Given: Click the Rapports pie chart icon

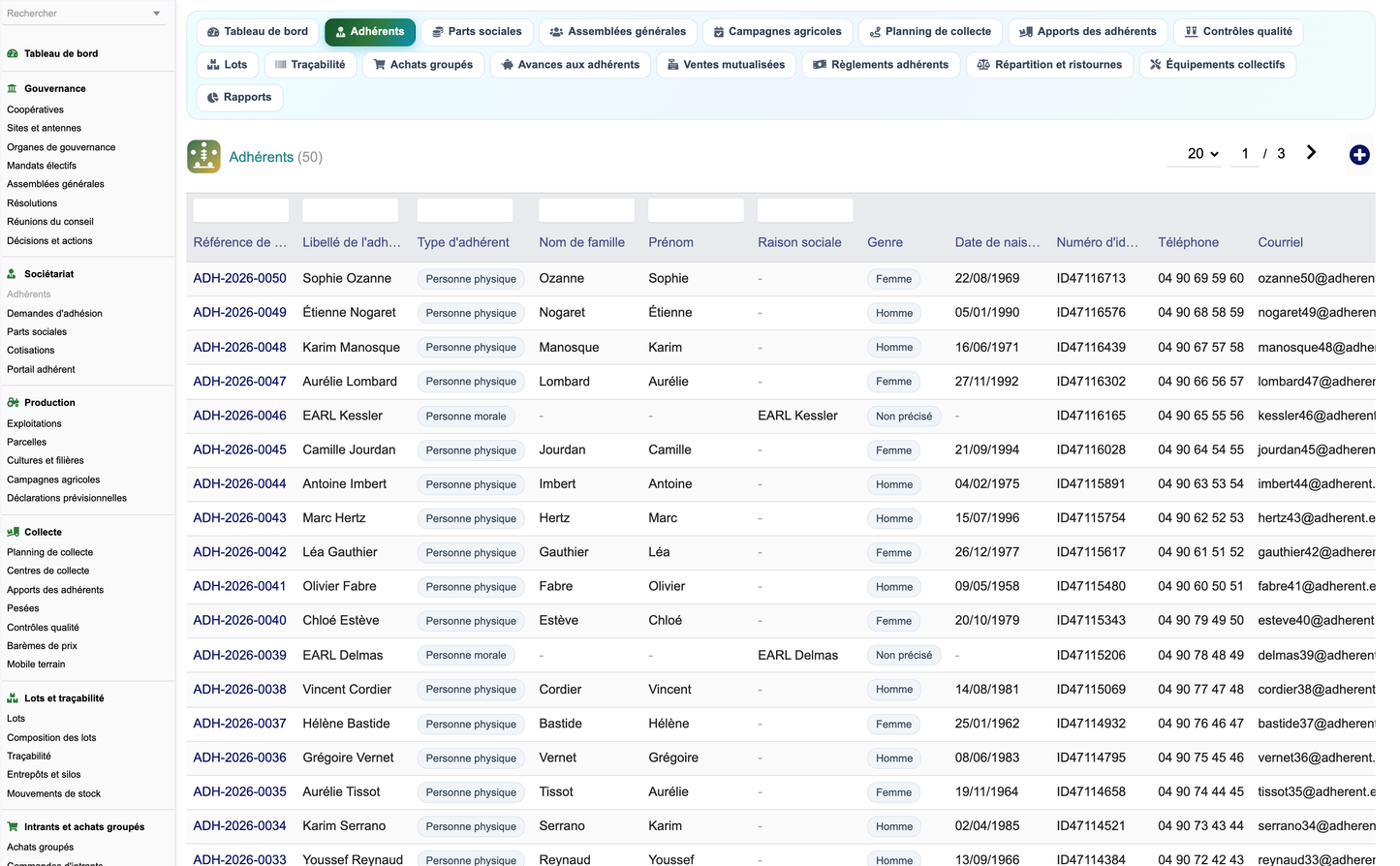Looking at the screenshot, I should pos(213,98).
